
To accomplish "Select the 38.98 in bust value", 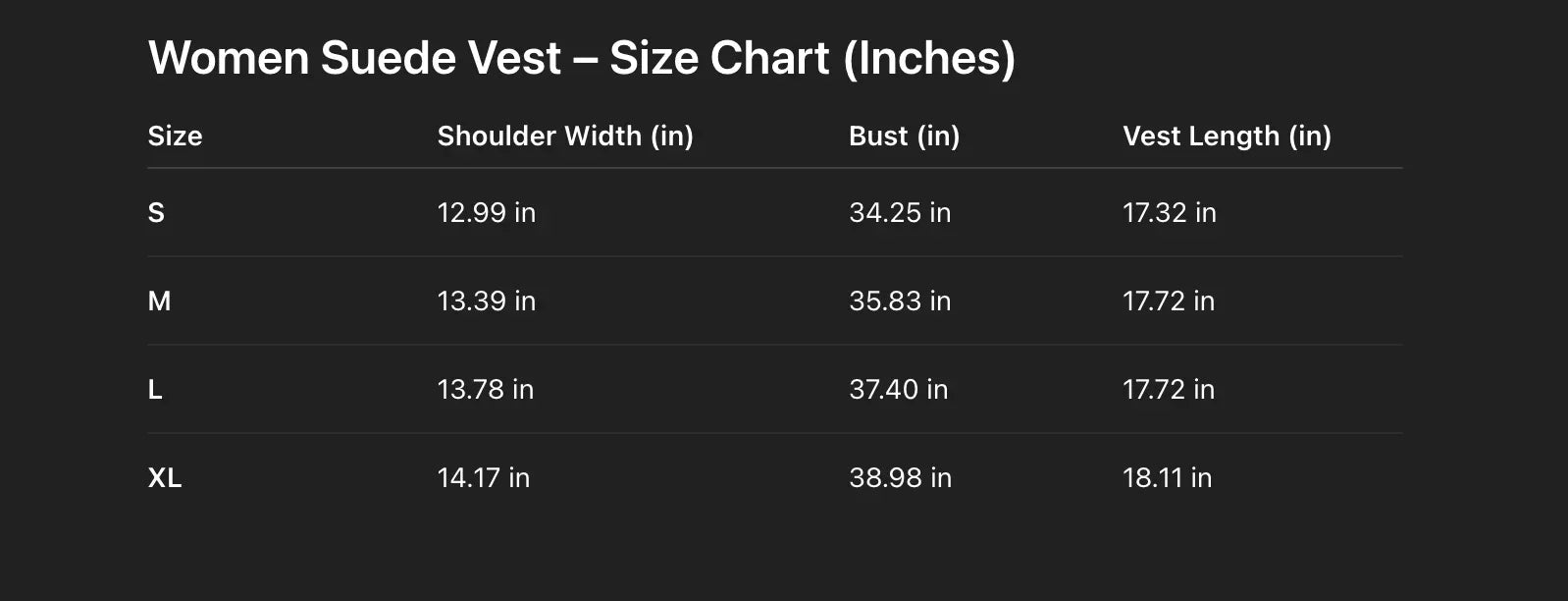I will tap(901, 478).
